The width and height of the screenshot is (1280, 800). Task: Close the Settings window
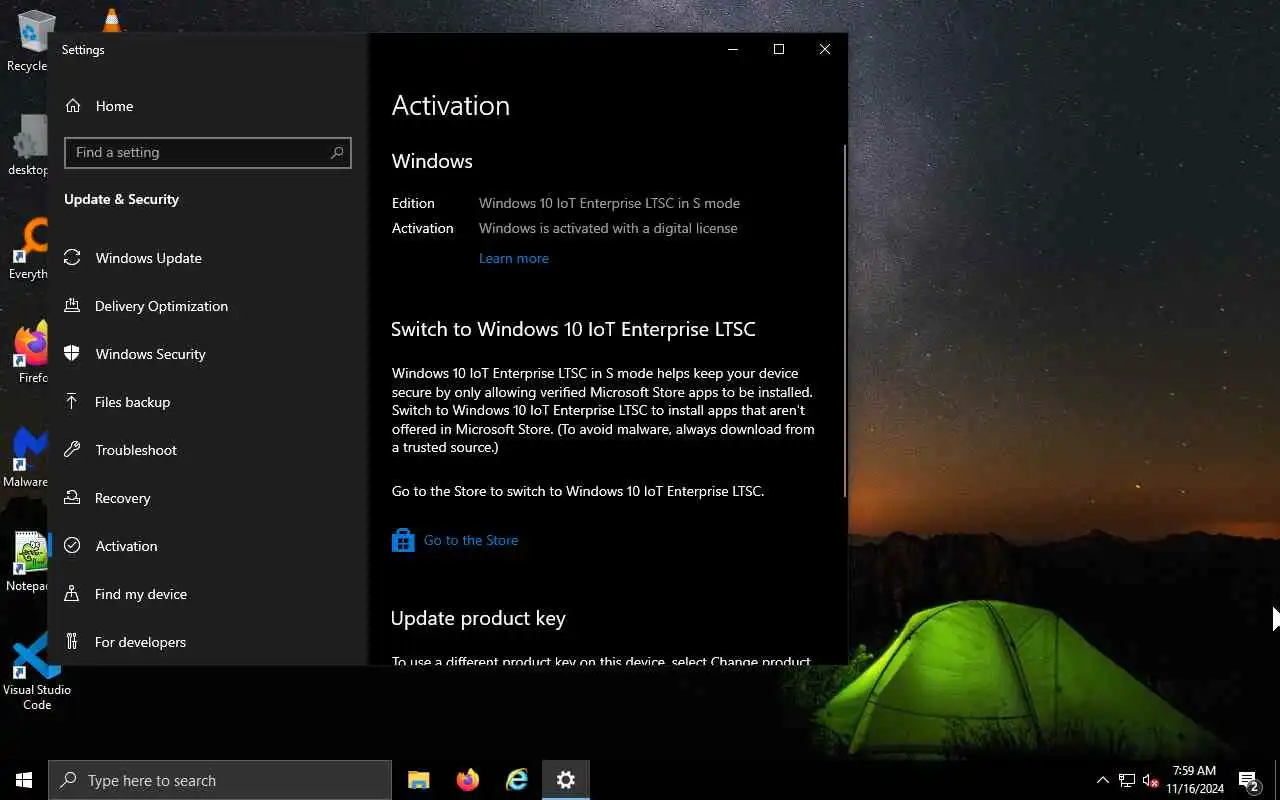click(825, 49)
